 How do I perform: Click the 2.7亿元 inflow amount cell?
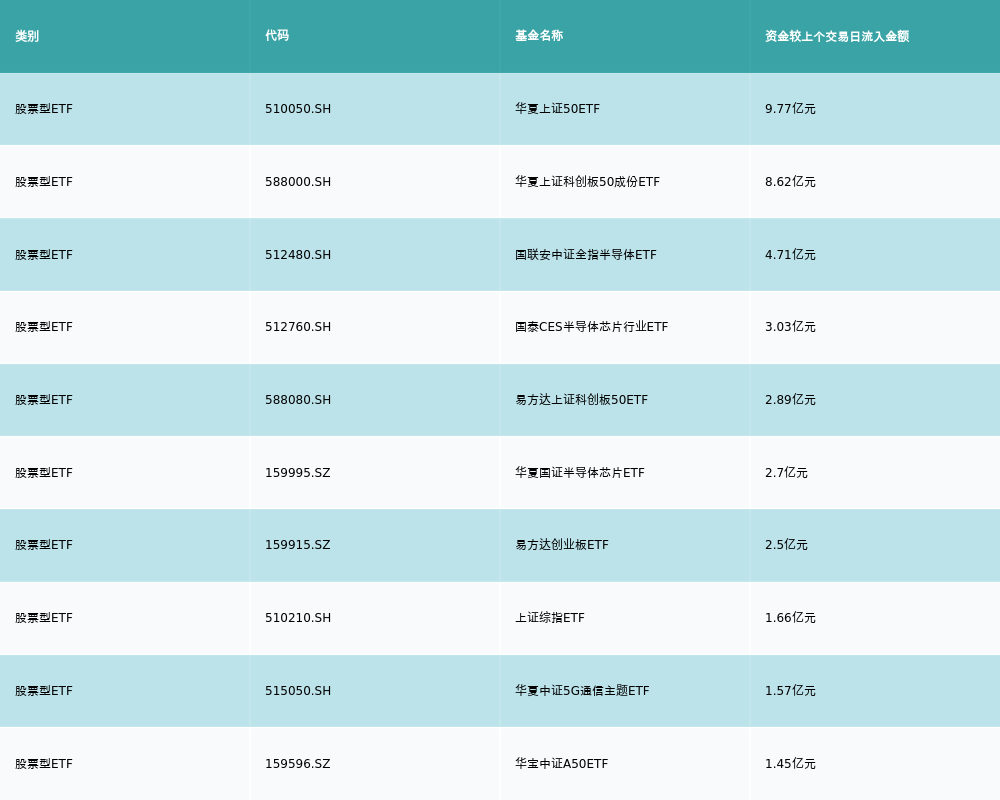[x=786, y=473]
